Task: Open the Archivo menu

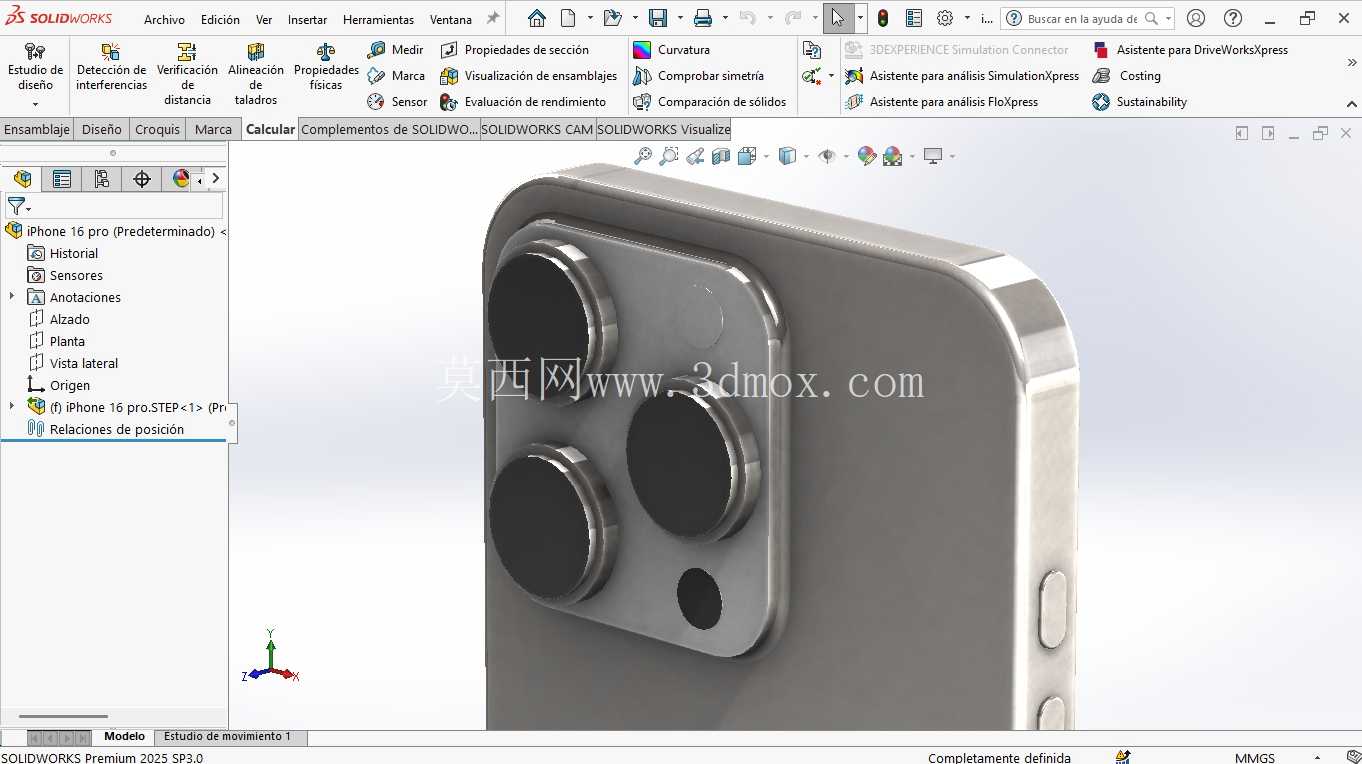Action: pyautogui.click(x=164, y=19)
